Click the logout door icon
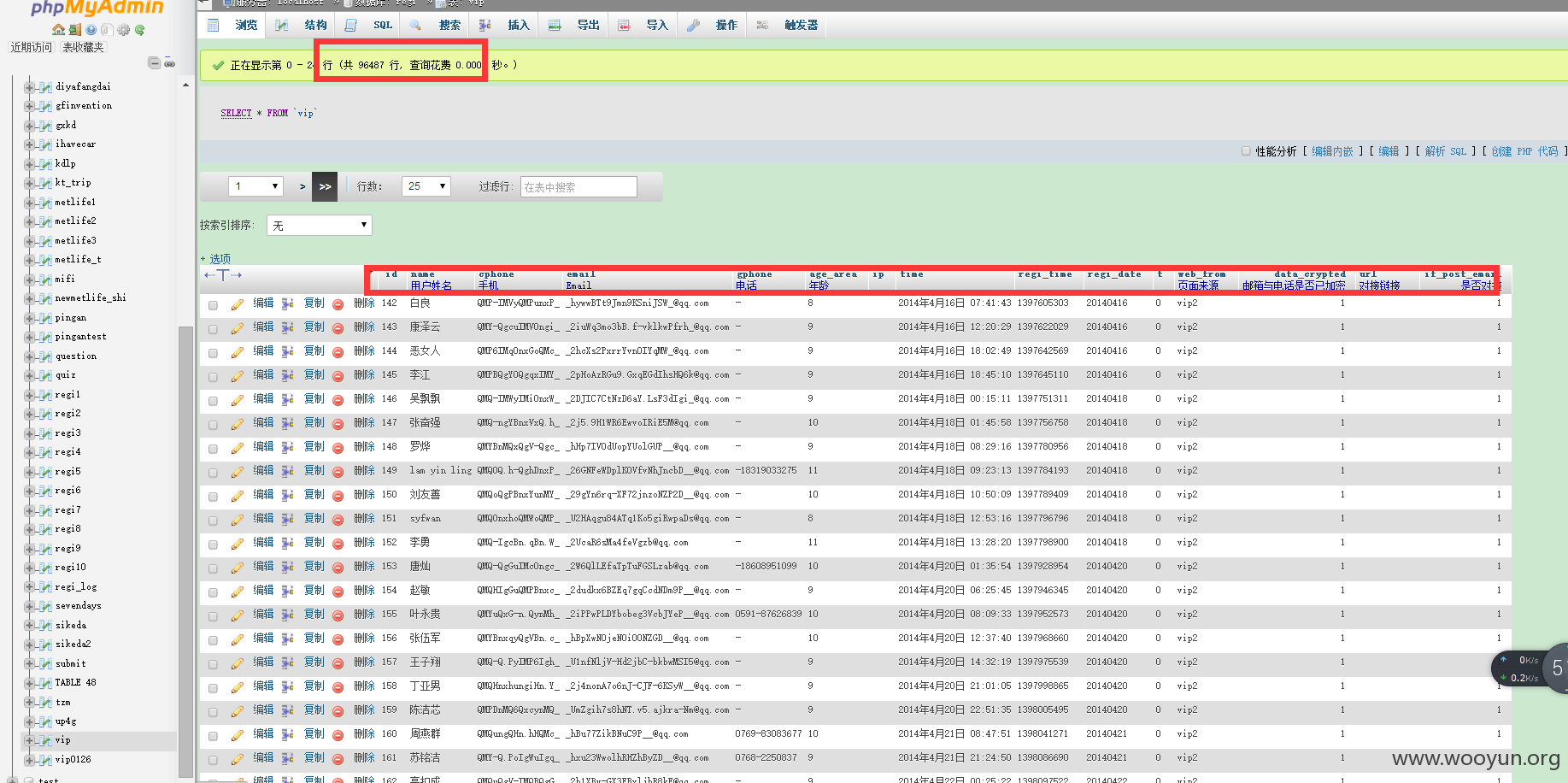The height and width of the screenshot is (783, 1568). click(x=75, y=30)
